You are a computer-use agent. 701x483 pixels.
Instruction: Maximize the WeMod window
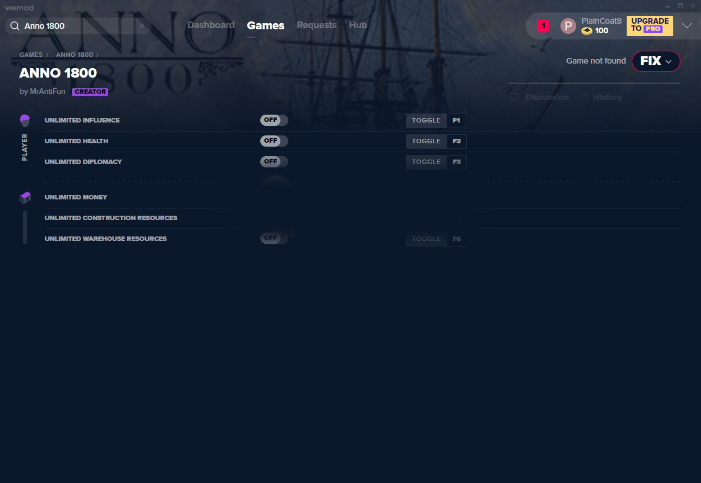(x=680, y=6)
